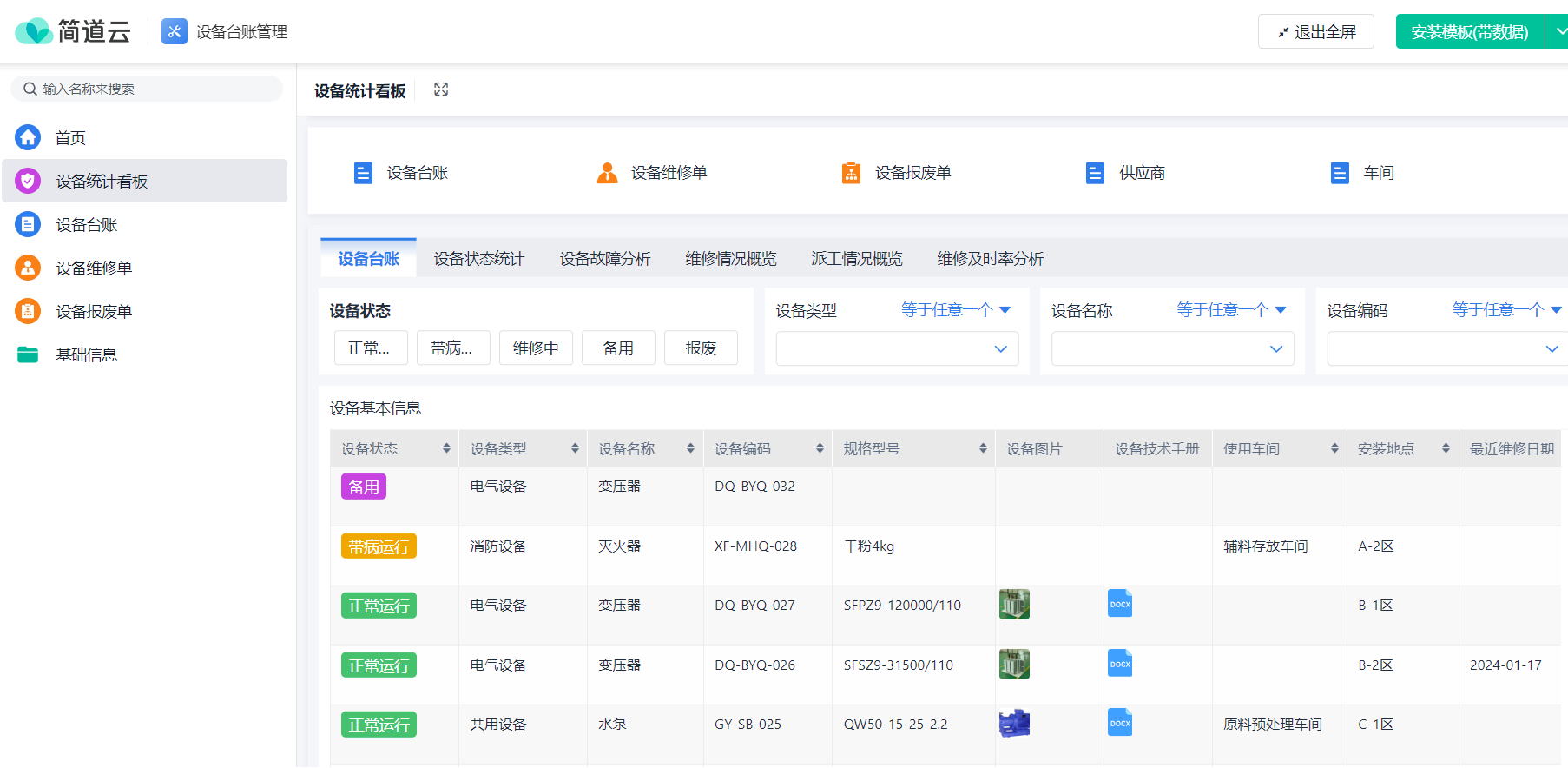Click the search magnifier icon in sidebar
This screenshot has width=1568, height=768.
tap(30, 89)
